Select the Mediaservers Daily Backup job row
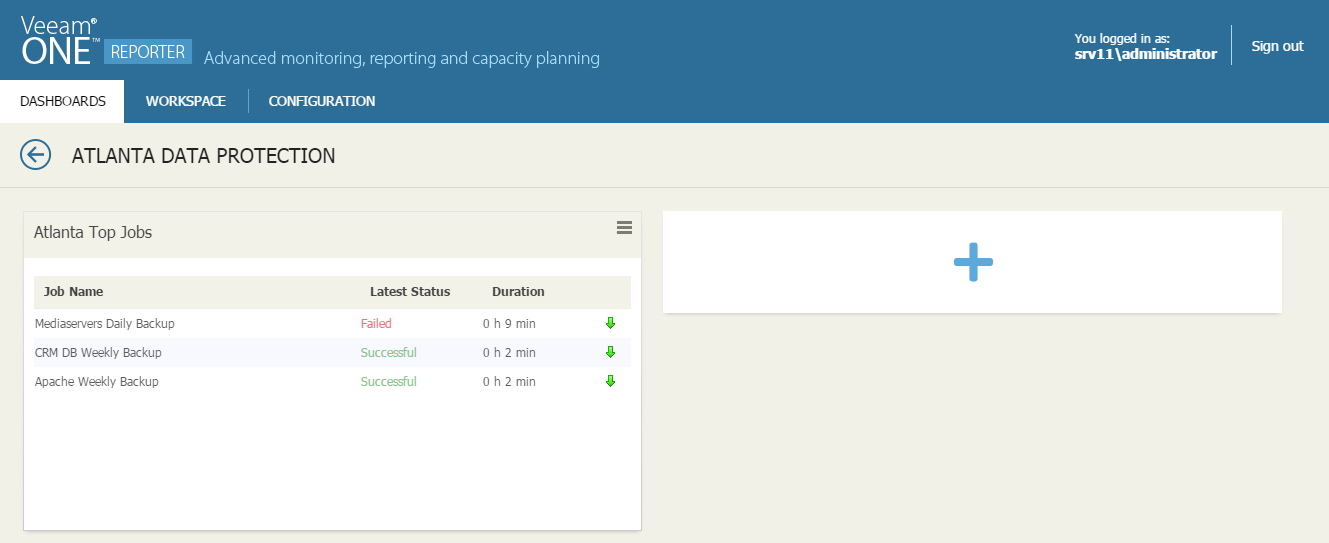The image size is (1329, 543). click(x=332, y=323)
